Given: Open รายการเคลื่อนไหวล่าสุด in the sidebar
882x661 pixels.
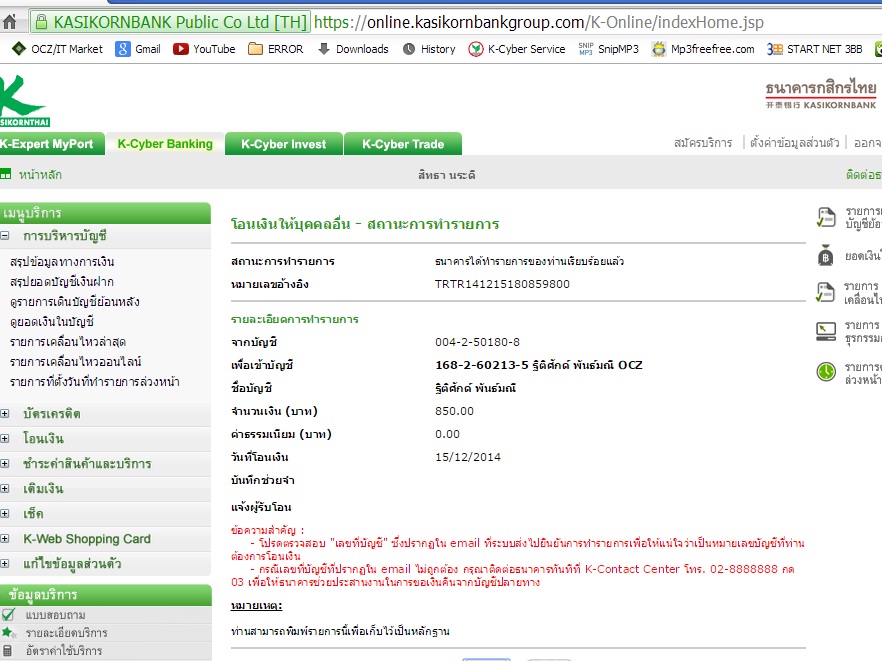Looking at the screenshot, I should point(68,342).
